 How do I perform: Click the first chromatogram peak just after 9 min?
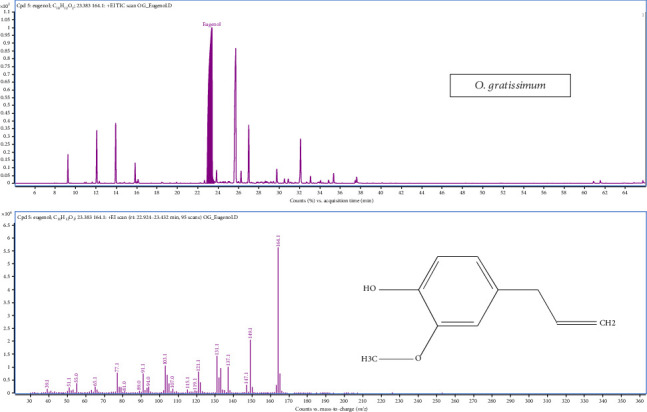pyautogui.click(x=68, y=168)
